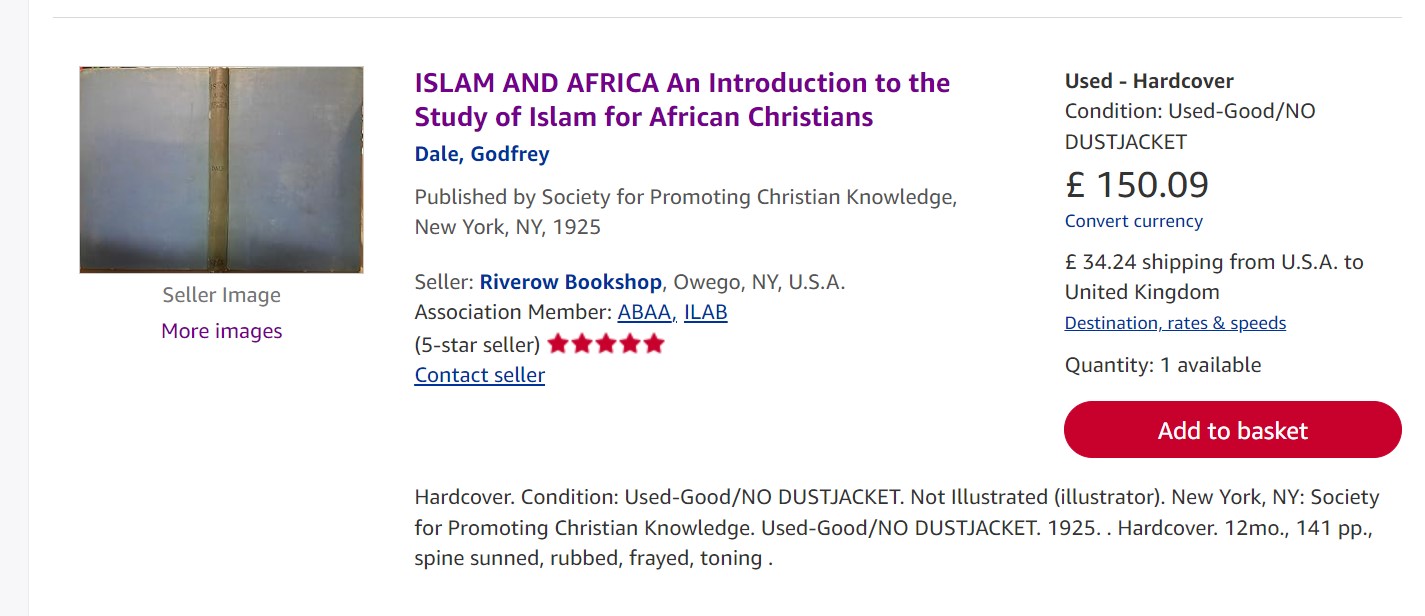Follow the ILAB association link

point(705,312)
